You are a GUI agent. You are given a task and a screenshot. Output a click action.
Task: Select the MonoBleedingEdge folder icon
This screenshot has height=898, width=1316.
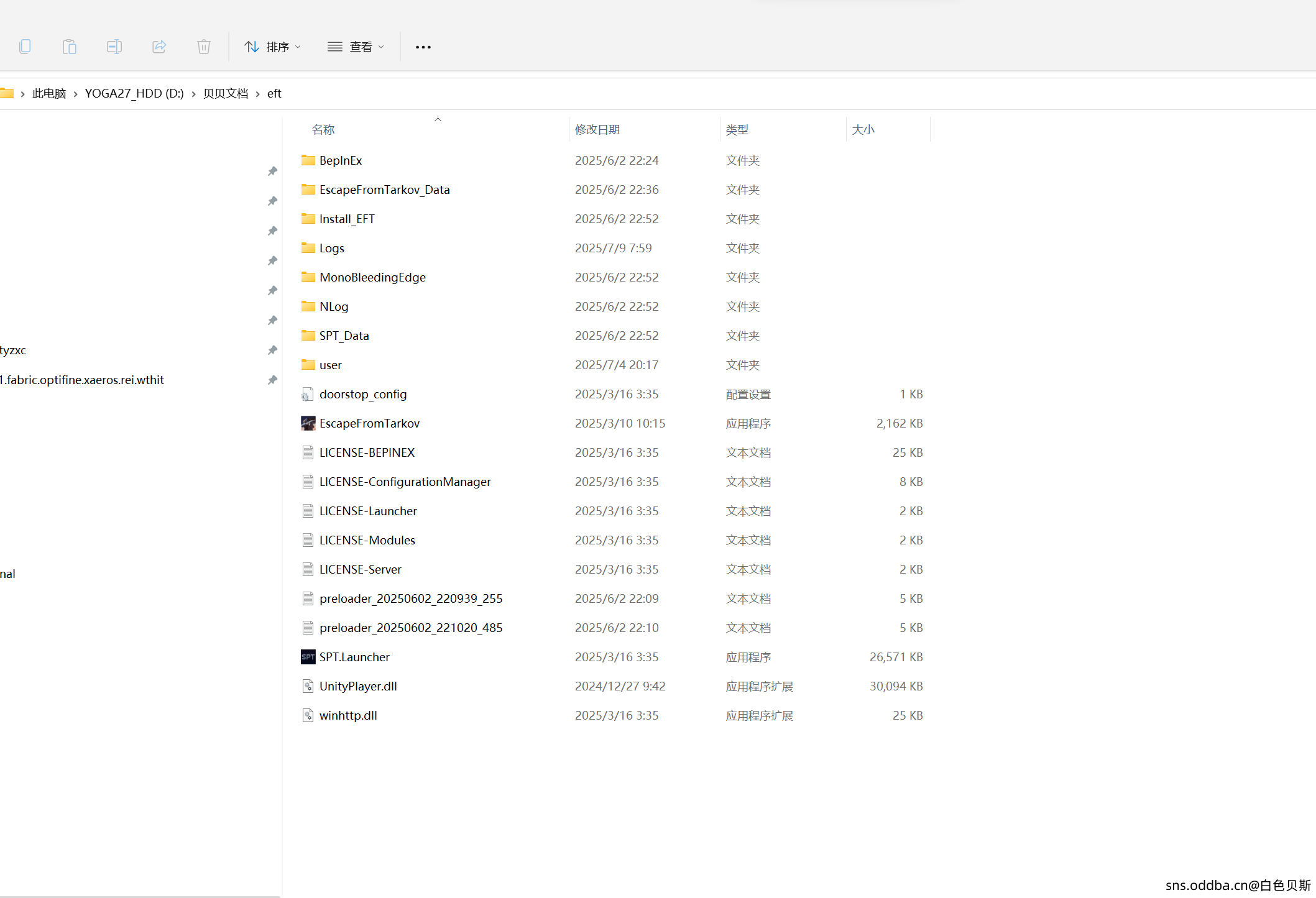308,277
